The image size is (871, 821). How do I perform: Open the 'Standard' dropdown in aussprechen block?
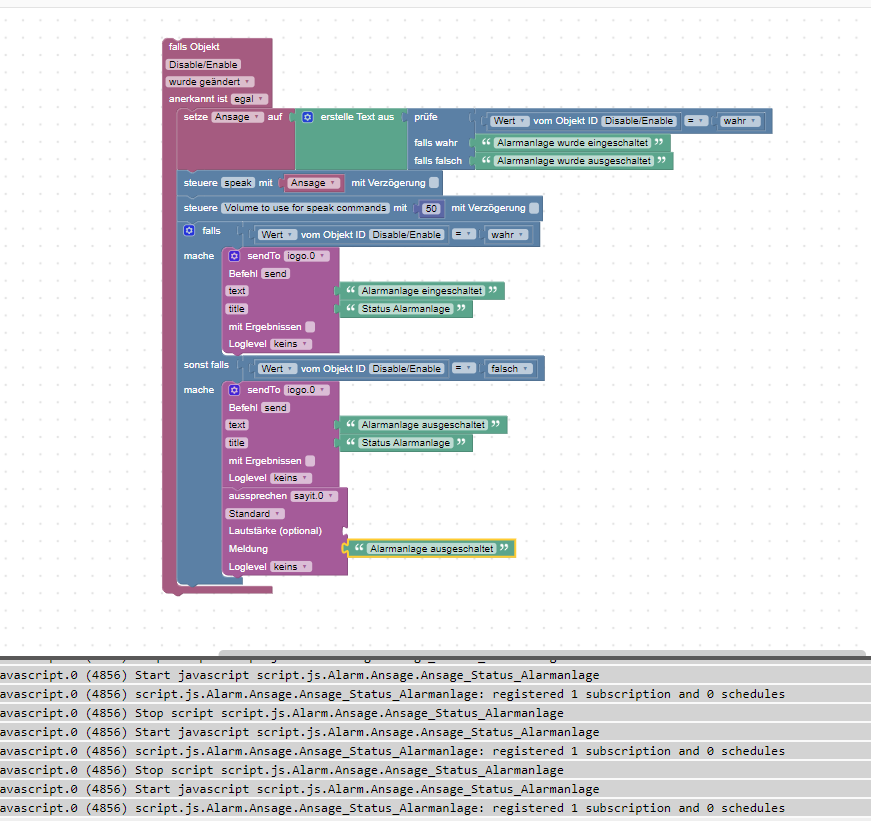[255, 514]
